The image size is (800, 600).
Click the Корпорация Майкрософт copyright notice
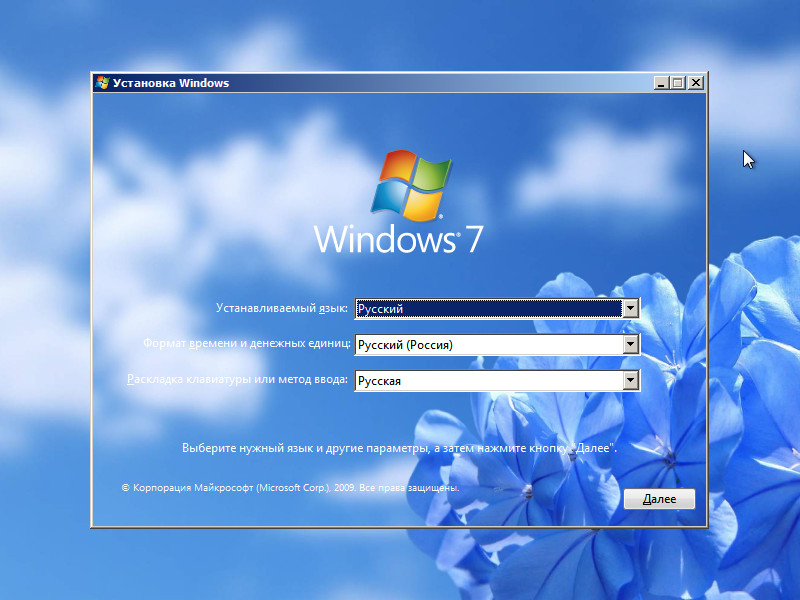tap(290, 488)
